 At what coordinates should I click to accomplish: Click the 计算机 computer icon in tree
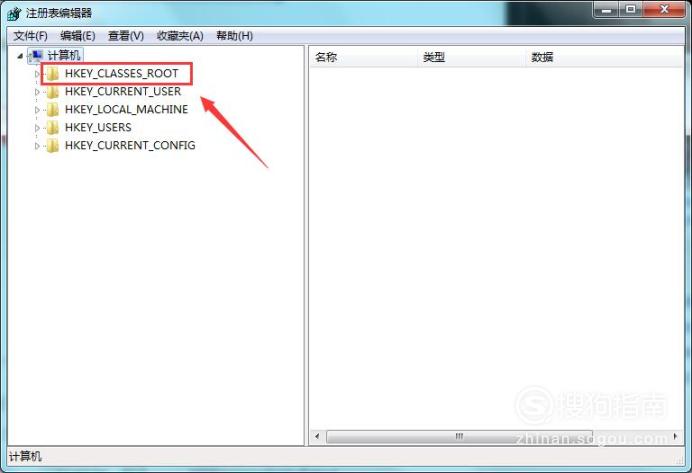(36, 56)
